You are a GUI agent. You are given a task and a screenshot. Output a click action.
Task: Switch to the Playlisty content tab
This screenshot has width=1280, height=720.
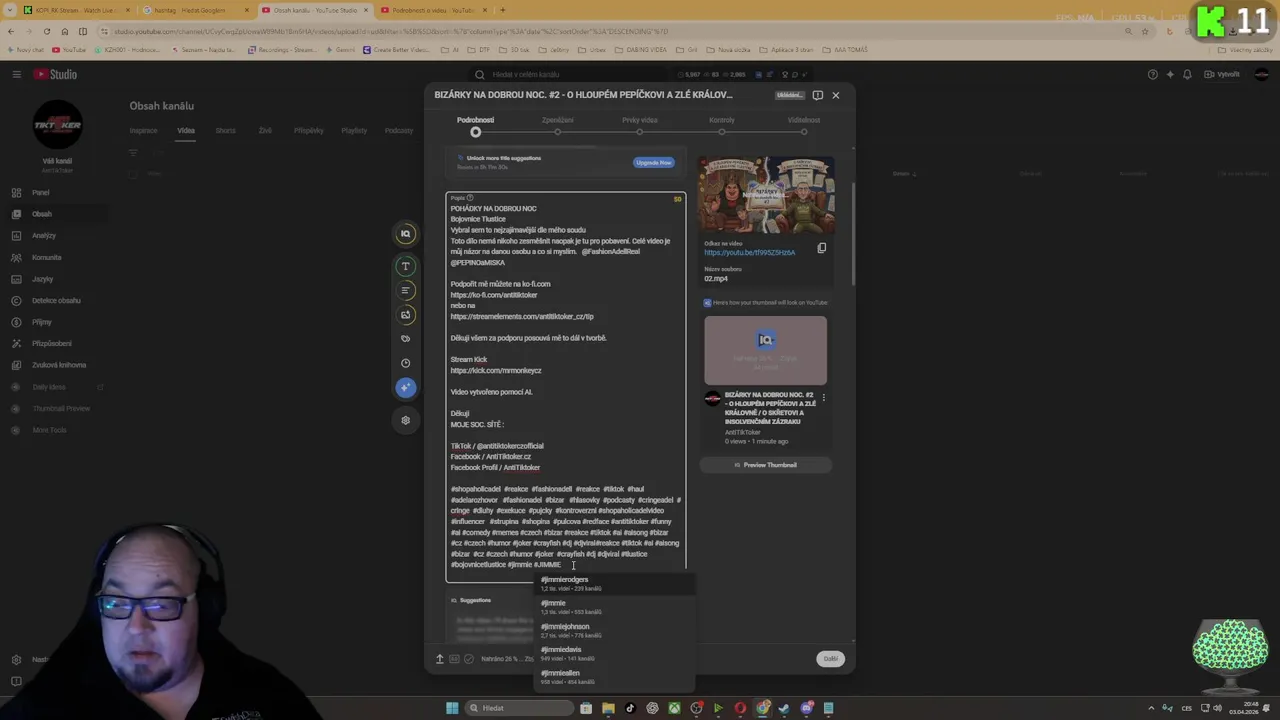354,131
